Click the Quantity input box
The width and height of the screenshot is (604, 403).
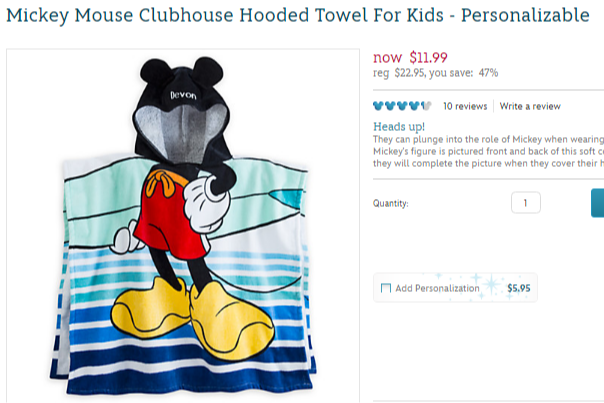526,203
